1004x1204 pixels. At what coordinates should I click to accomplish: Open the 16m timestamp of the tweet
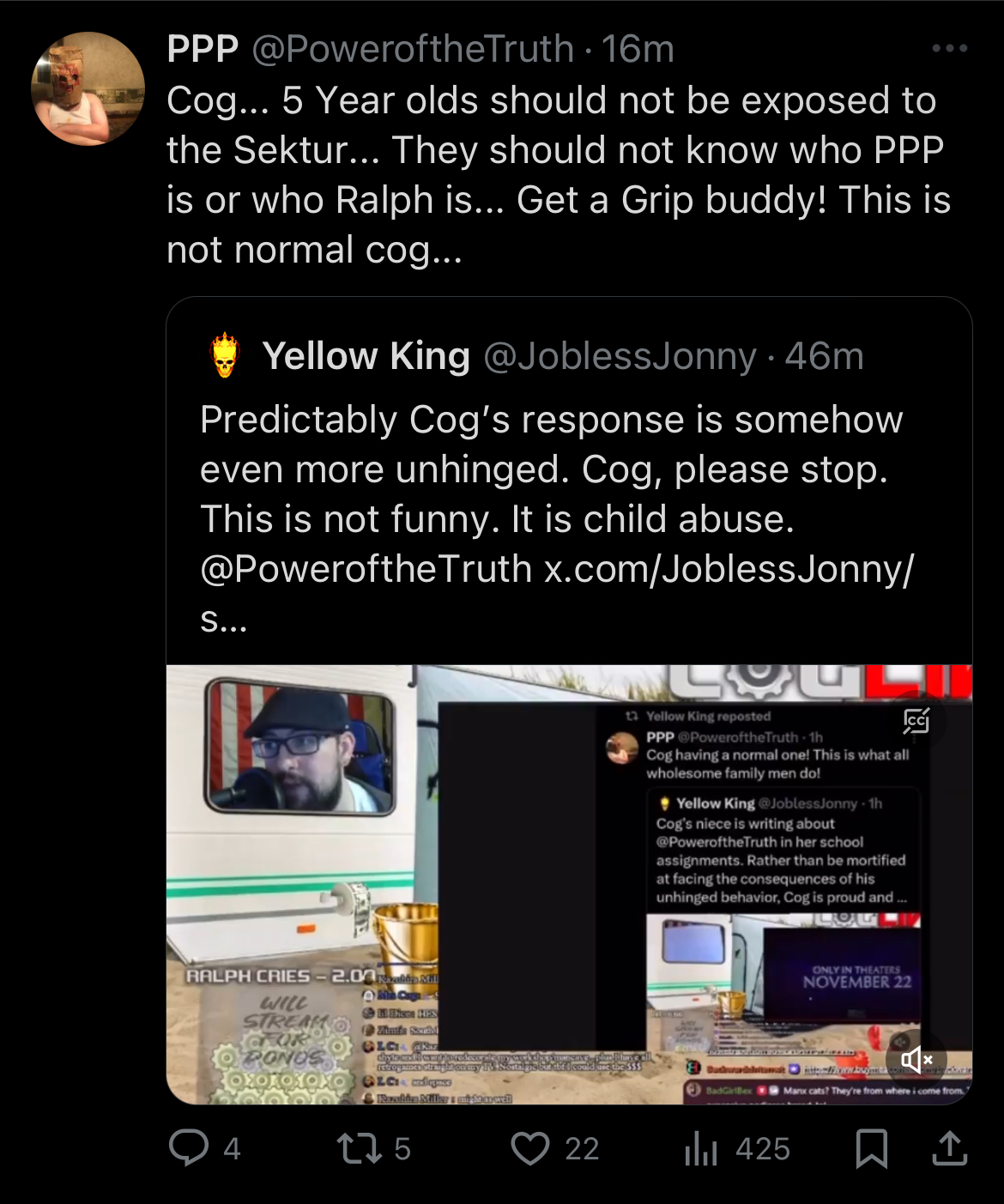click(x=638, y=49)
